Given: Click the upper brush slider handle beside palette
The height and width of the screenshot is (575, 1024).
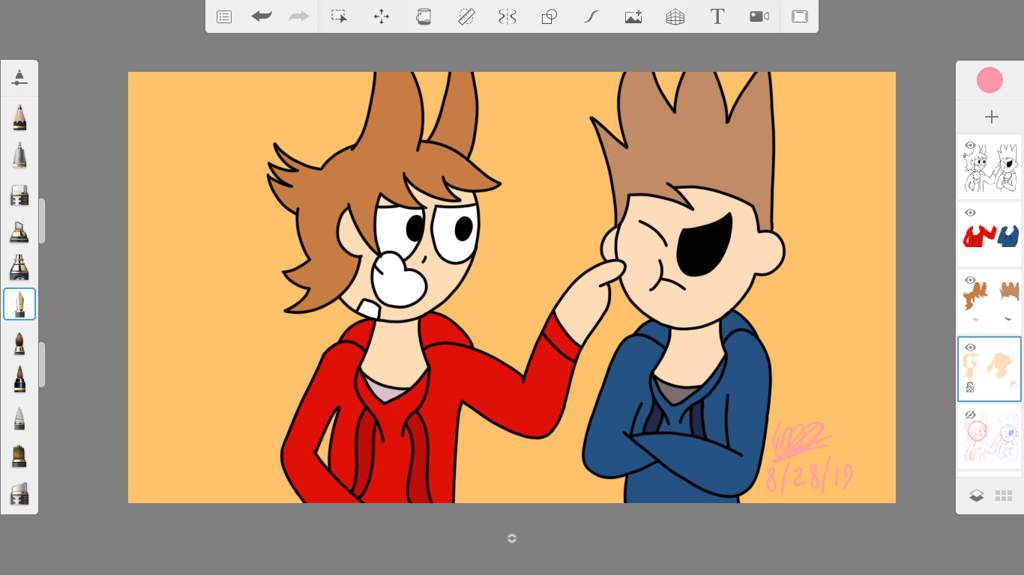Looking at the screenshot, I should (42, 221).
